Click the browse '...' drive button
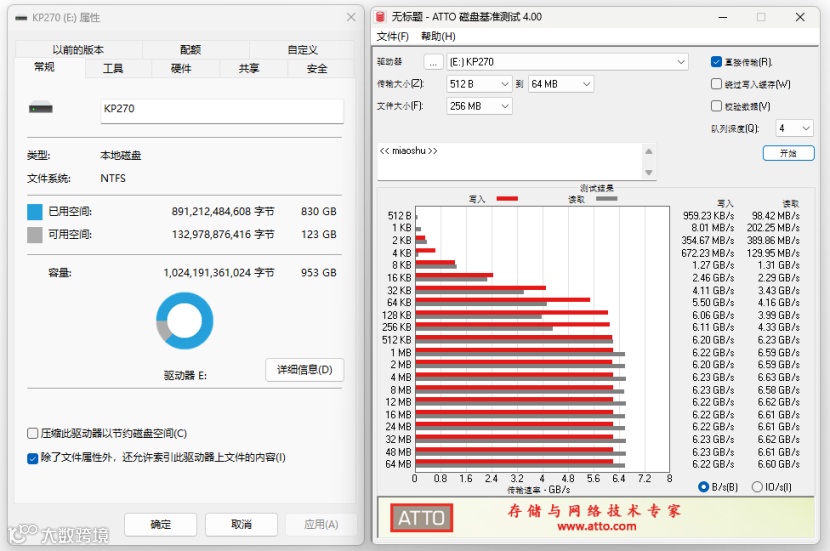Screen dimensions: 830x551 click(433, 62)
